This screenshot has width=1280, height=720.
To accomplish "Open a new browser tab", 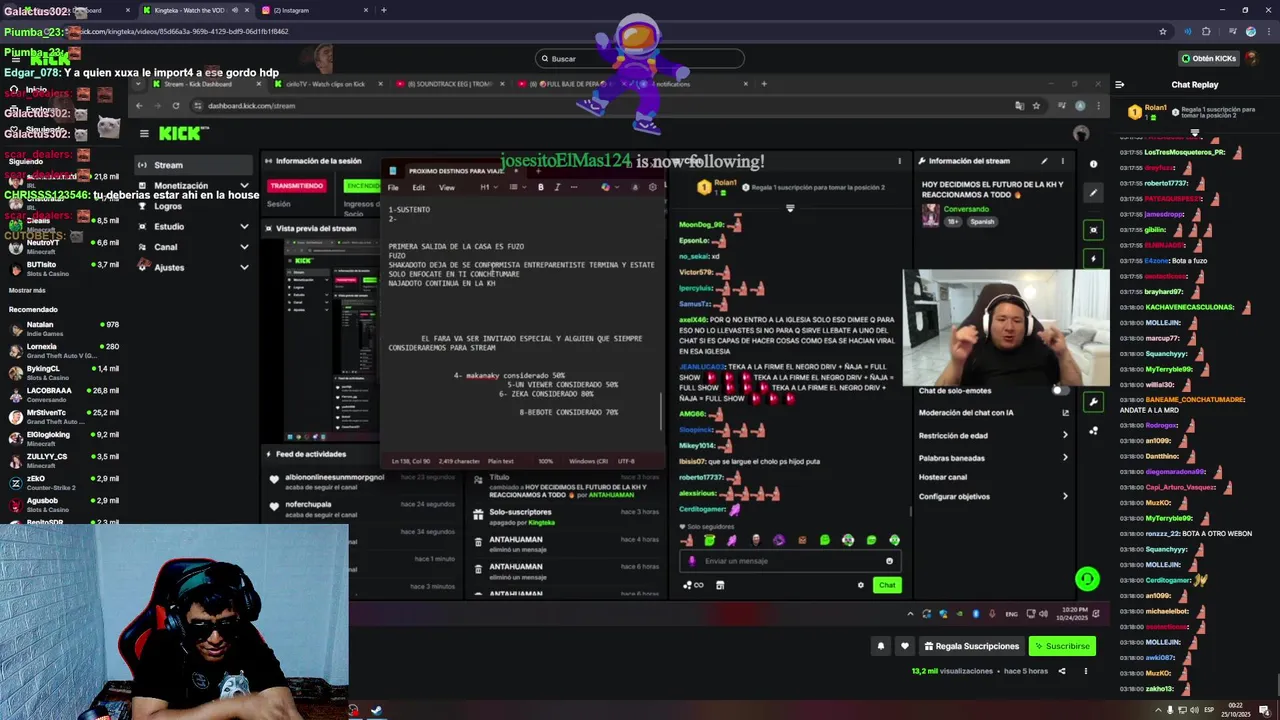I will tap(384, 10).
